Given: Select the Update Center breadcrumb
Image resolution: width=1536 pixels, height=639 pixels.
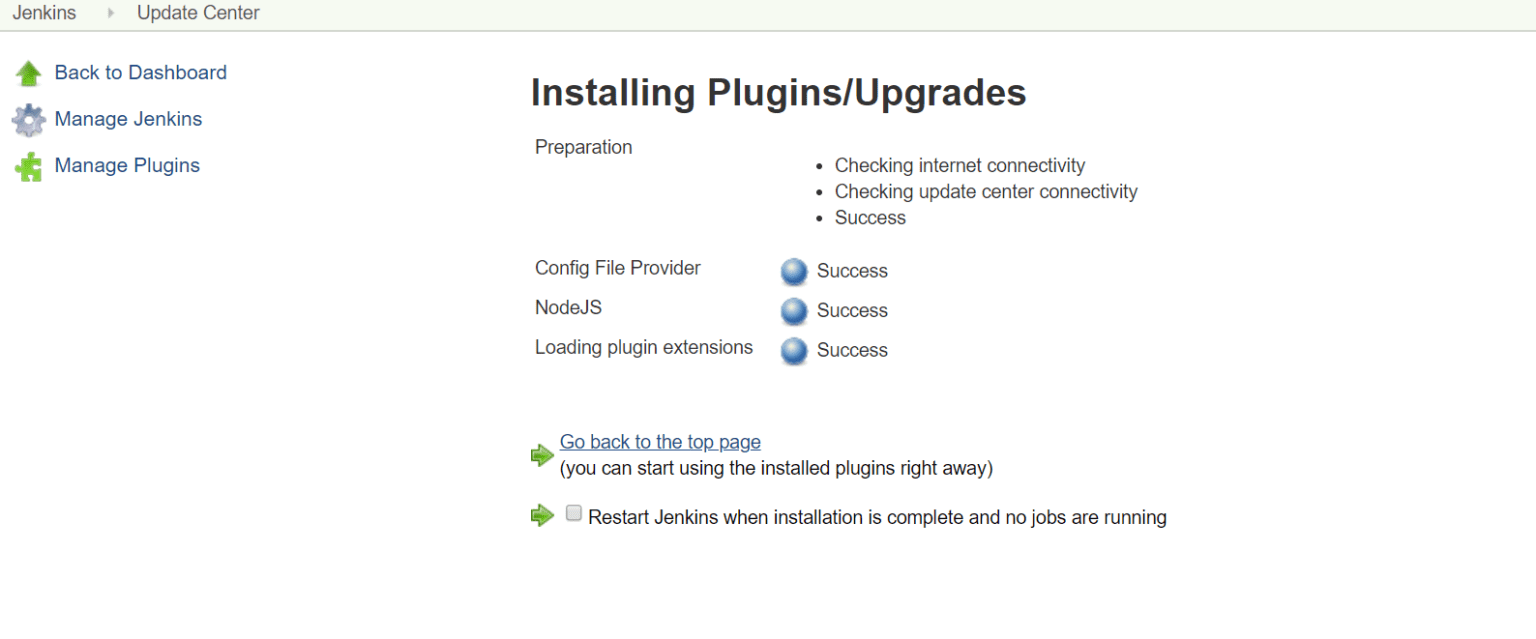Looking at the screenshot, I should click(198, 14).
